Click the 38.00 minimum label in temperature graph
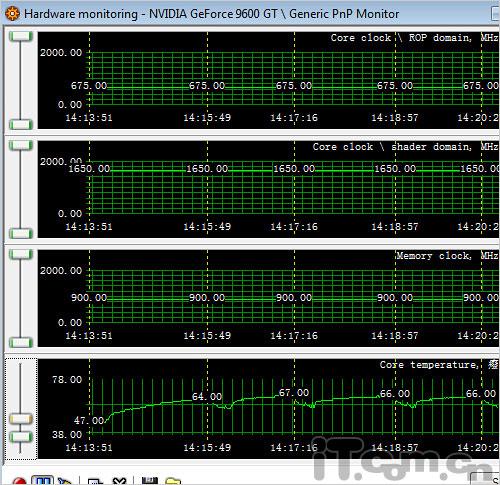500x485 pixels. click(x=67, y=434)
